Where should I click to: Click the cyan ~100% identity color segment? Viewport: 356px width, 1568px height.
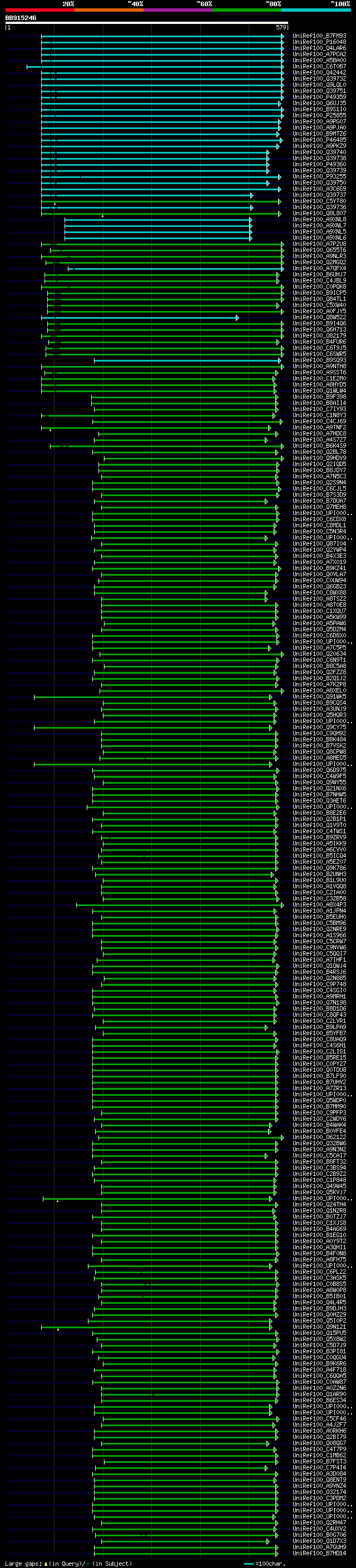(316, 10)
